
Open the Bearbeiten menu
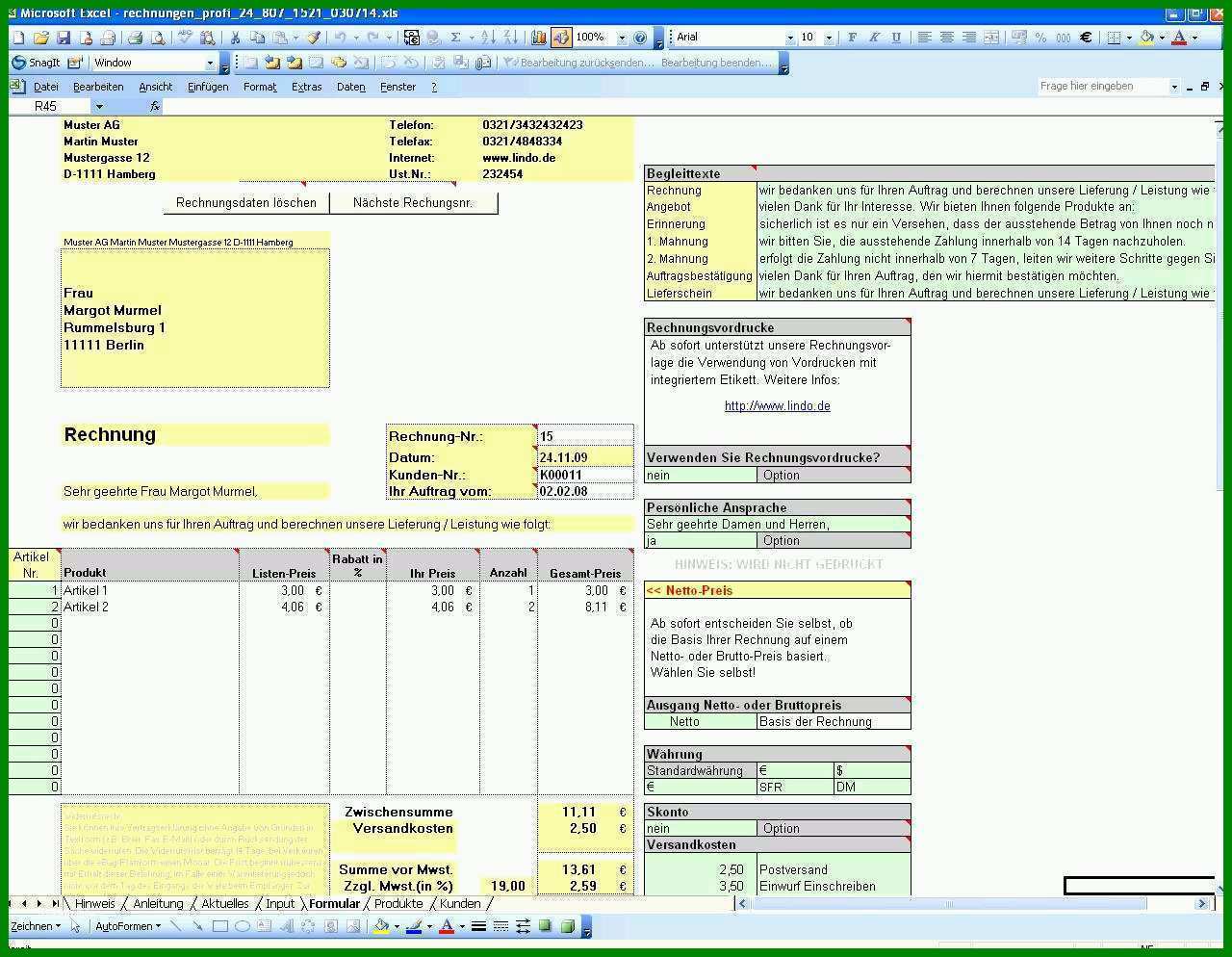coord(98,87)
